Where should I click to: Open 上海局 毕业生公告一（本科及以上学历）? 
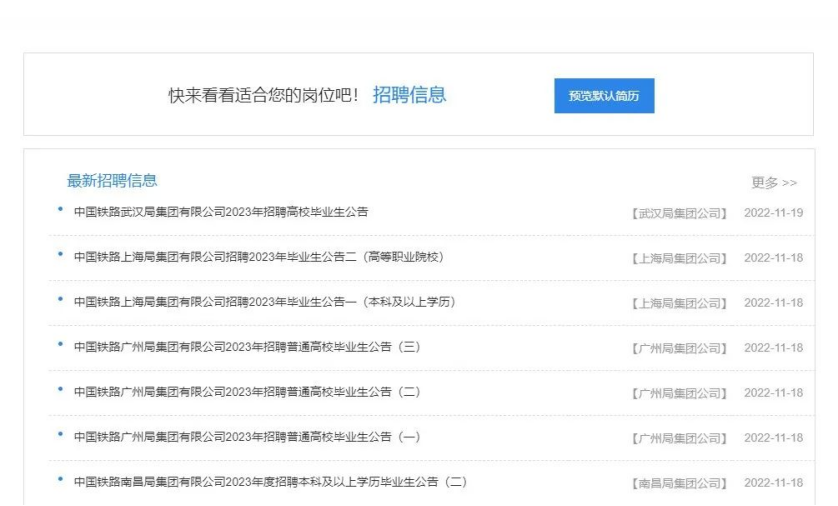[x=265, y=302]
